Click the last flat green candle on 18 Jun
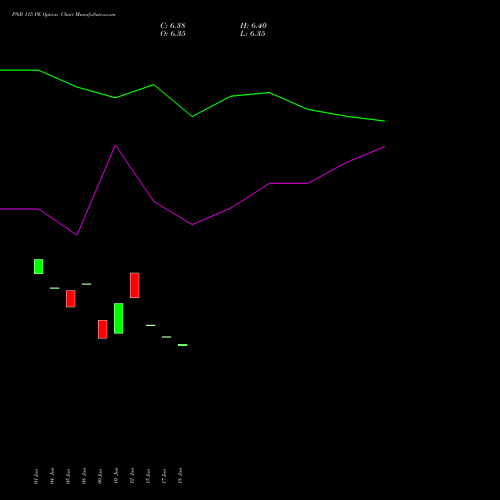 183,345
